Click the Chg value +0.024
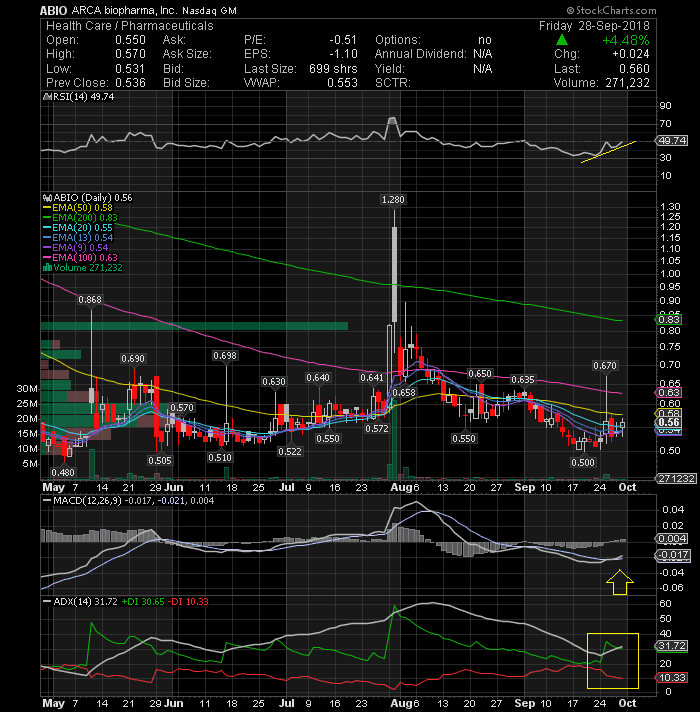Screen dimensions: 700x712 tap(631, 54)
